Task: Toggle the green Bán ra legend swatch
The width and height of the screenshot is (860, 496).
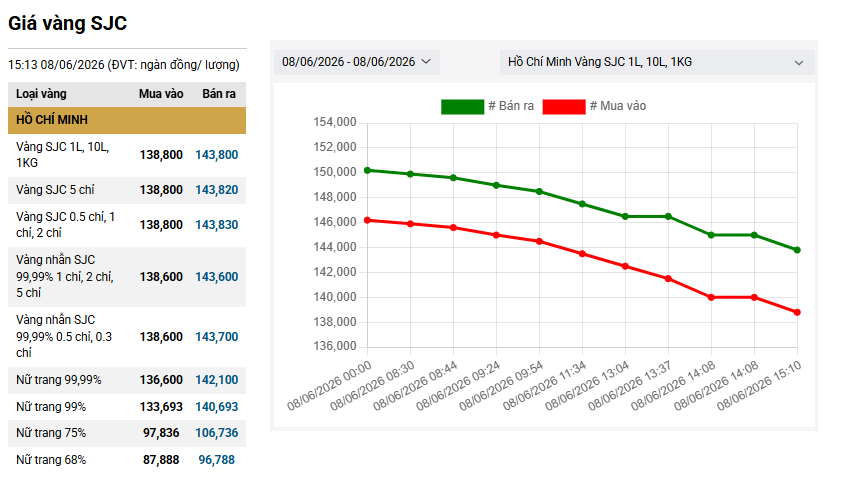Action: pyautogui.click(x=462, y=106)
